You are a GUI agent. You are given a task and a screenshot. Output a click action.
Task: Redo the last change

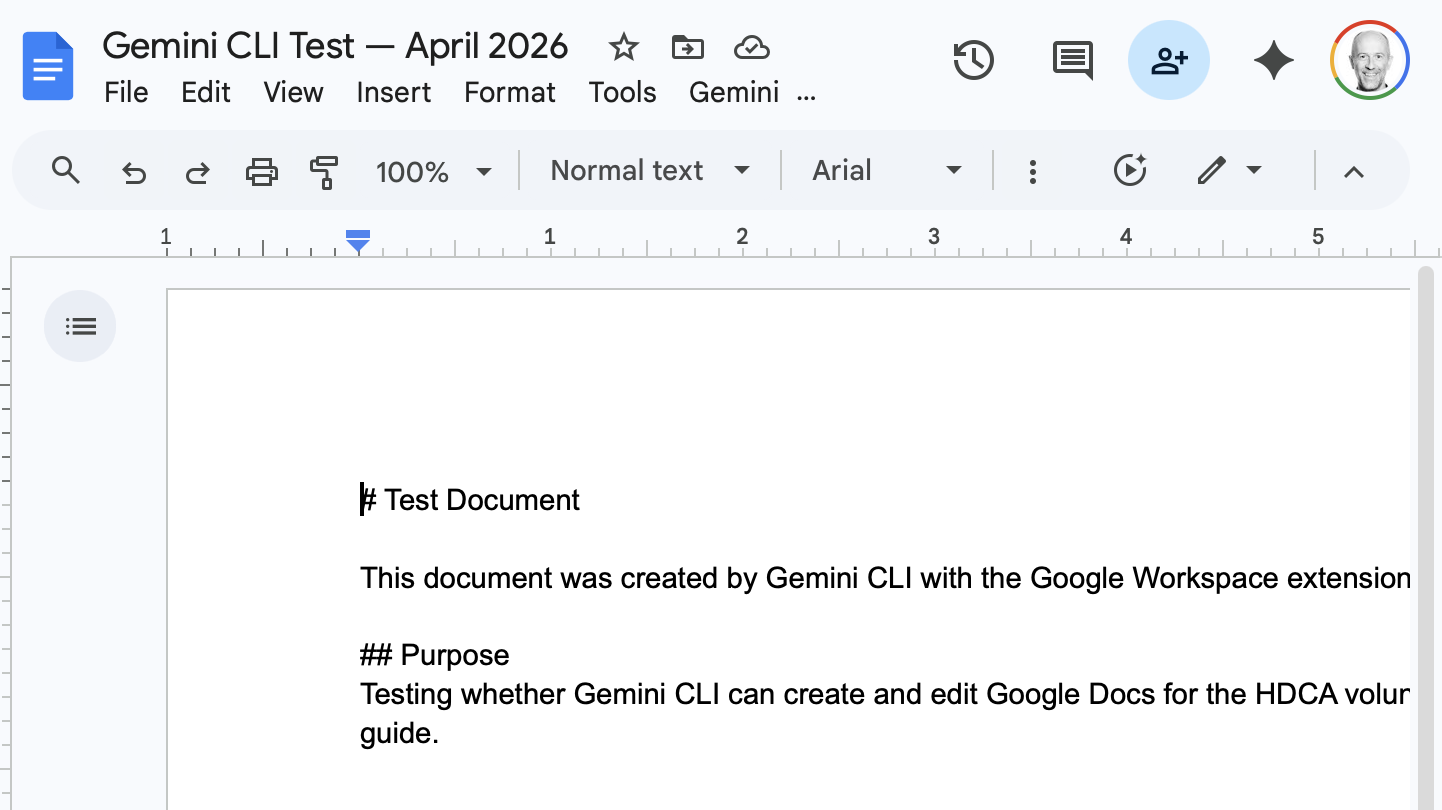[x=197, y=171]
